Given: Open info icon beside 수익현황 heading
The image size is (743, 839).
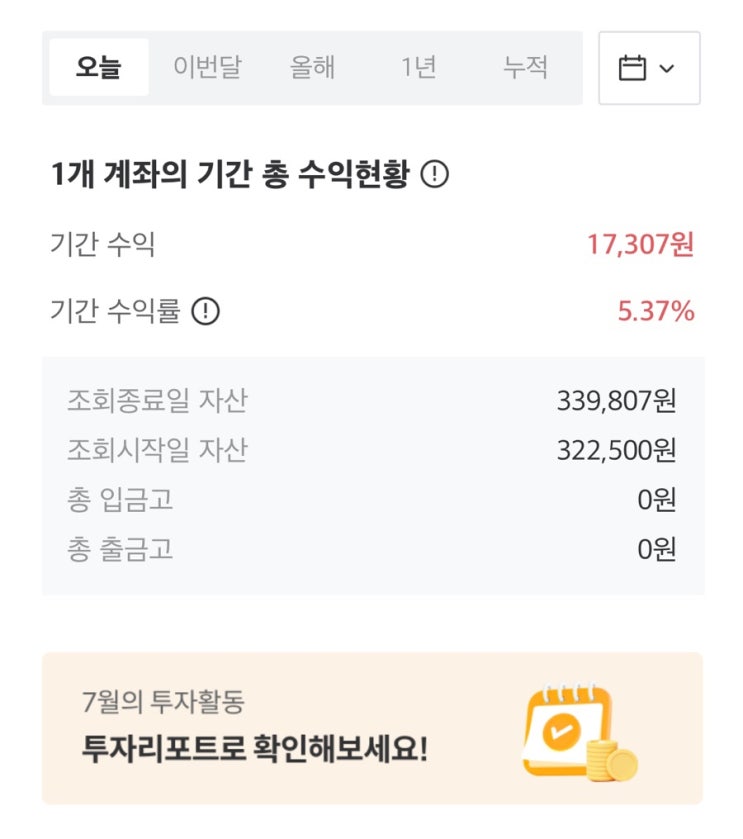Looking at the screenshot, I should pos(434,175).
